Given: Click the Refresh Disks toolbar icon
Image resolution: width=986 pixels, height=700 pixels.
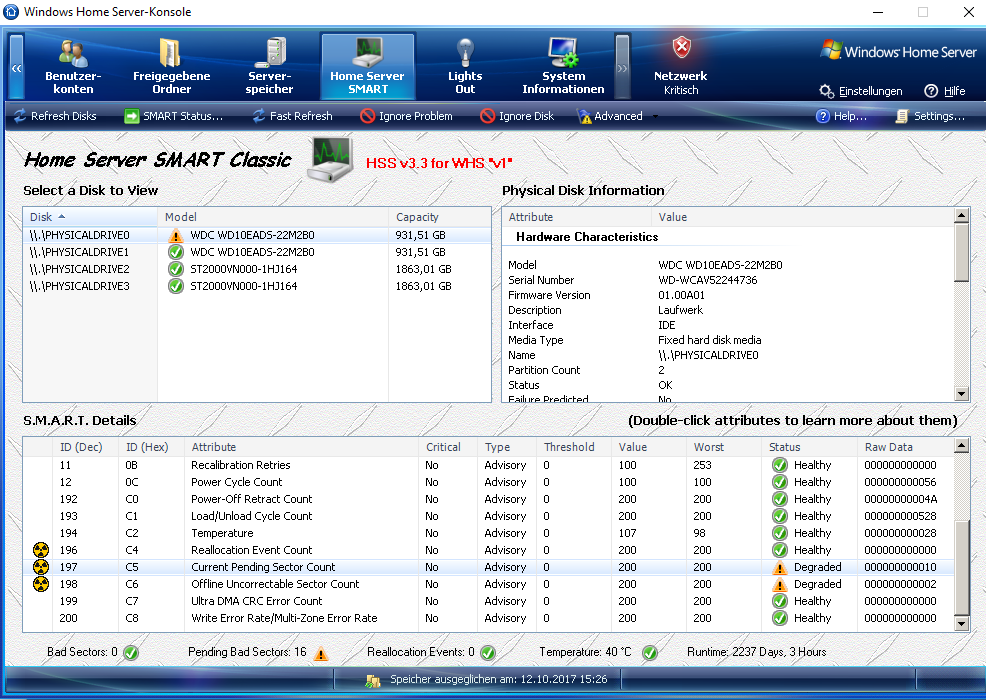Looking at the screenshot, I should [20, 116].
